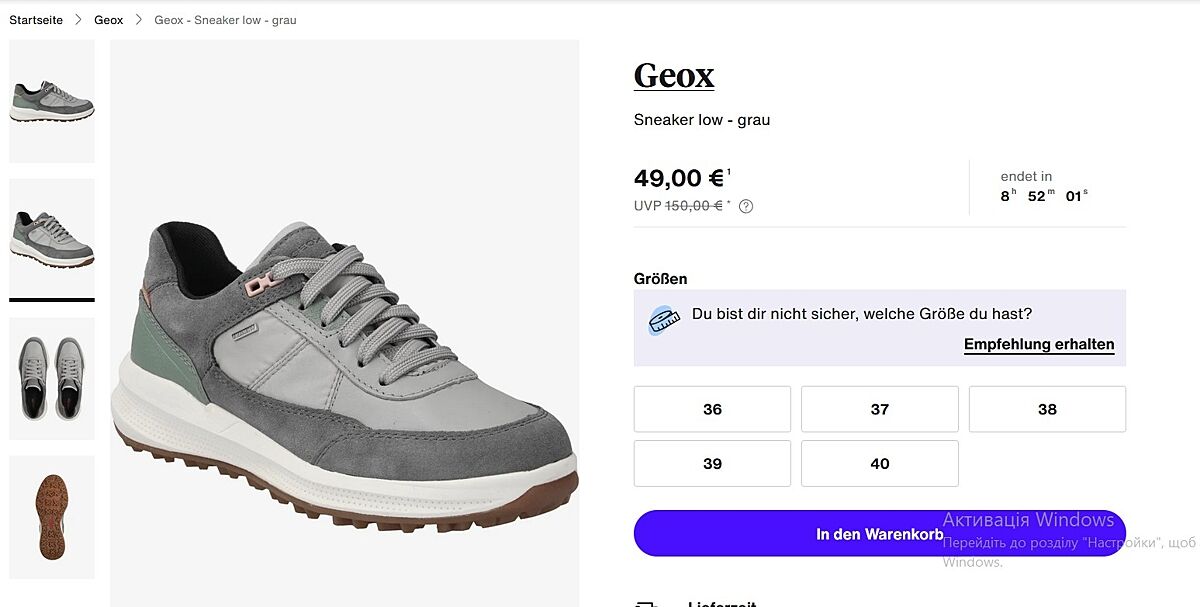Open the Geox brand title link
Viewport: 1200px width, 607px height.
(674, 75)
